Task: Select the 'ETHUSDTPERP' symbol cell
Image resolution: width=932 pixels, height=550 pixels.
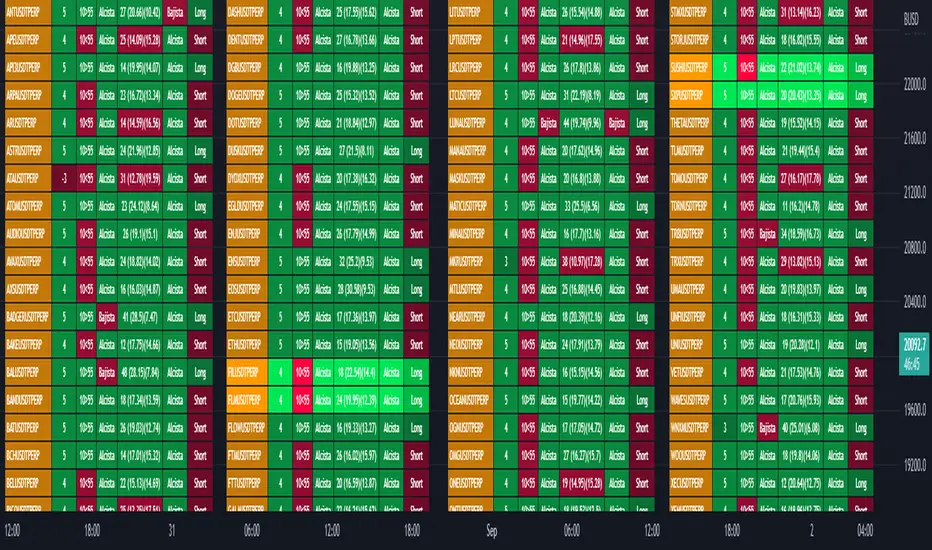Action: pos(247,345)
